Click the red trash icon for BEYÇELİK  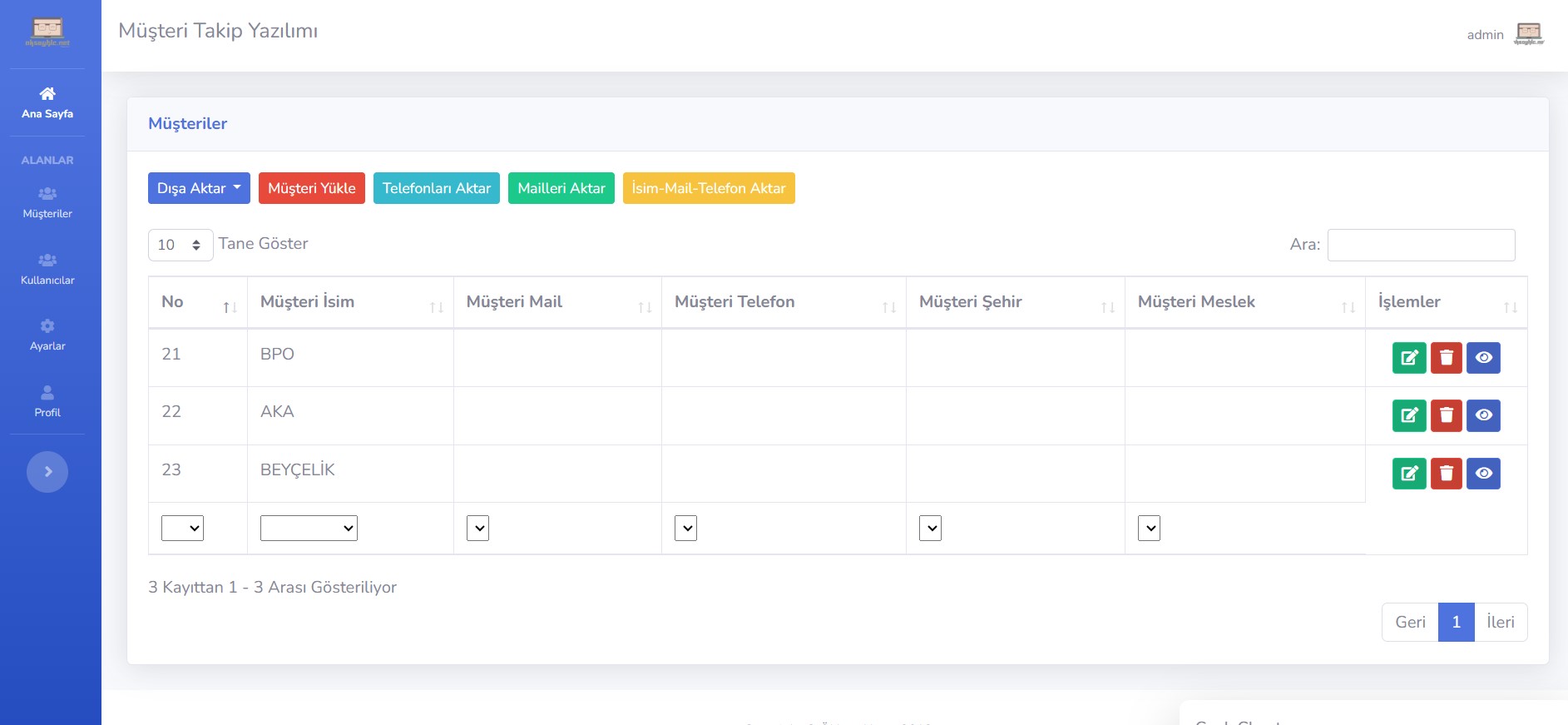[1446, 474]
